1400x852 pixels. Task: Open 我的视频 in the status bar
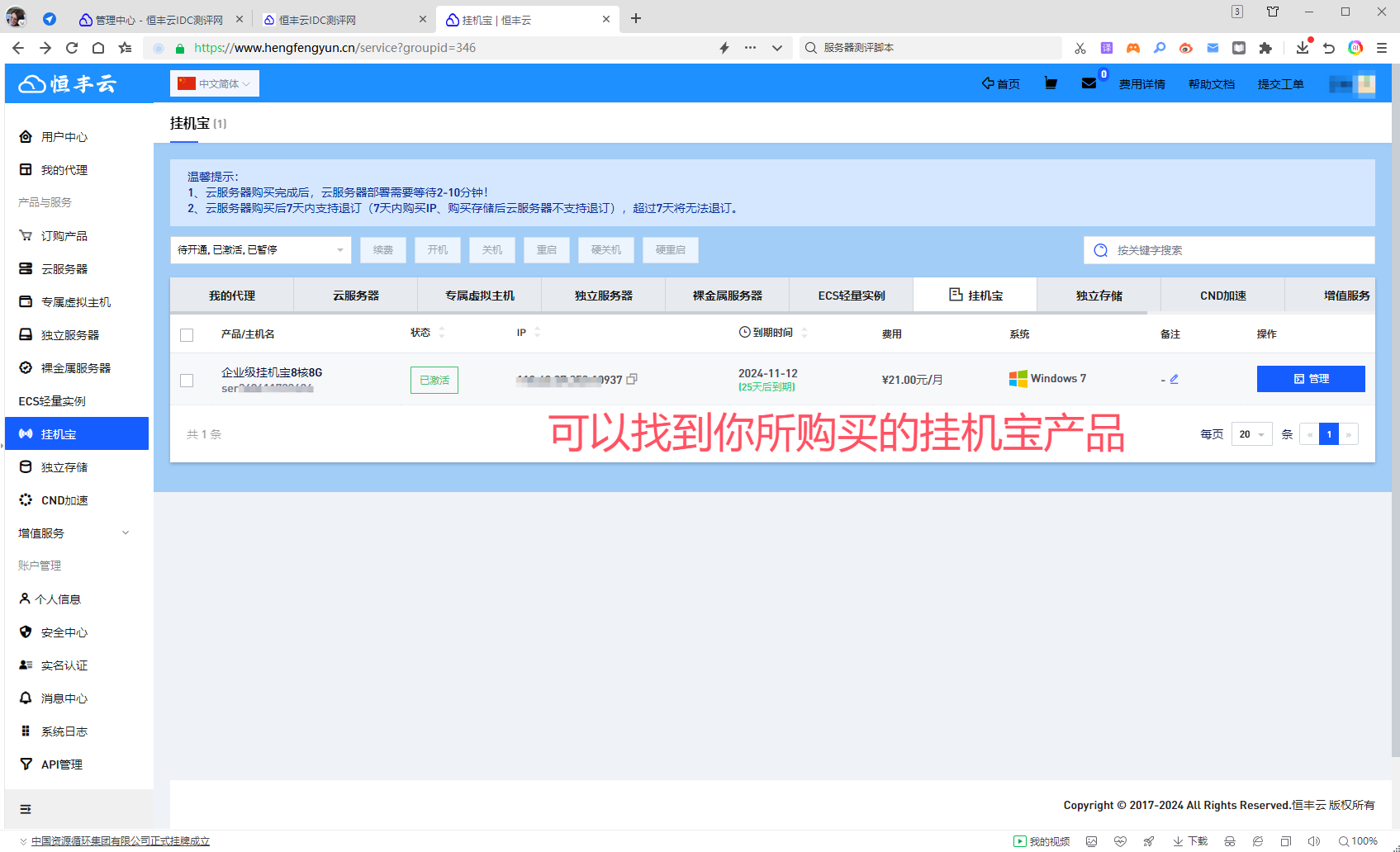tap(1042, 841)
